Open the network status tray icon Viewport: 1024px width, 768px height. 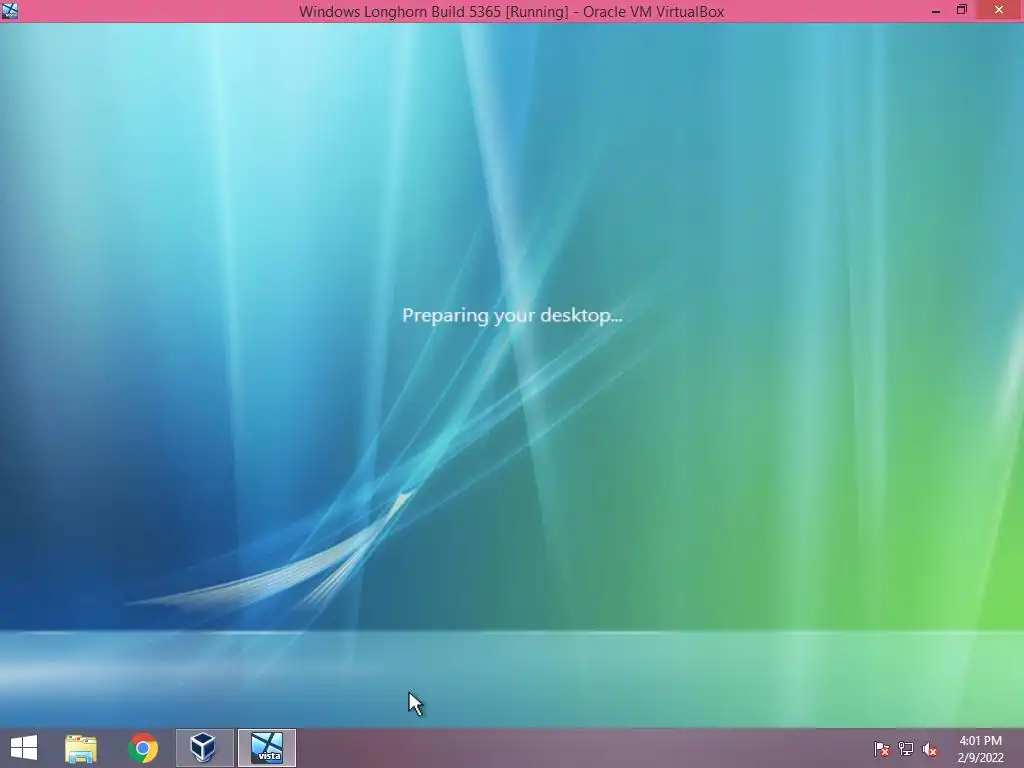coord(906,749)
